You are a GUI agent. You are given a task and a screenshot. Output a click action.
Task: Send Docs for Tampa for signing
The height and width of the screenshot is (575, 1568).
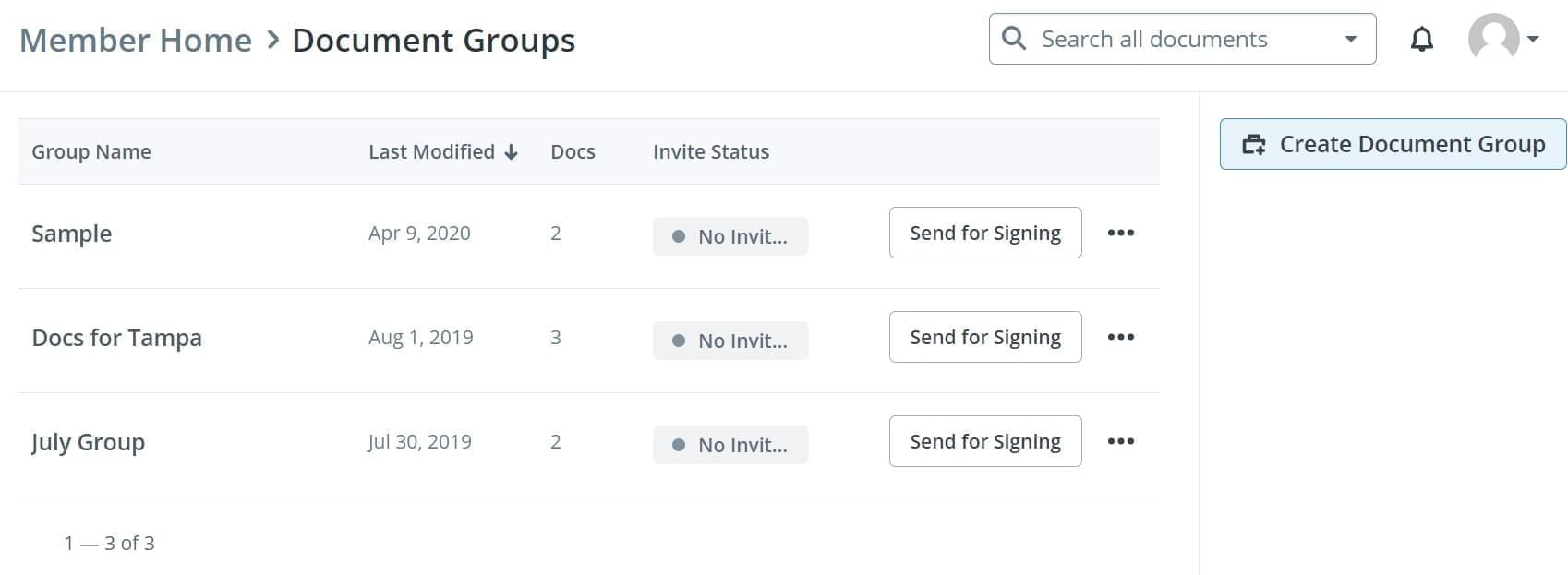coord(984,337)
